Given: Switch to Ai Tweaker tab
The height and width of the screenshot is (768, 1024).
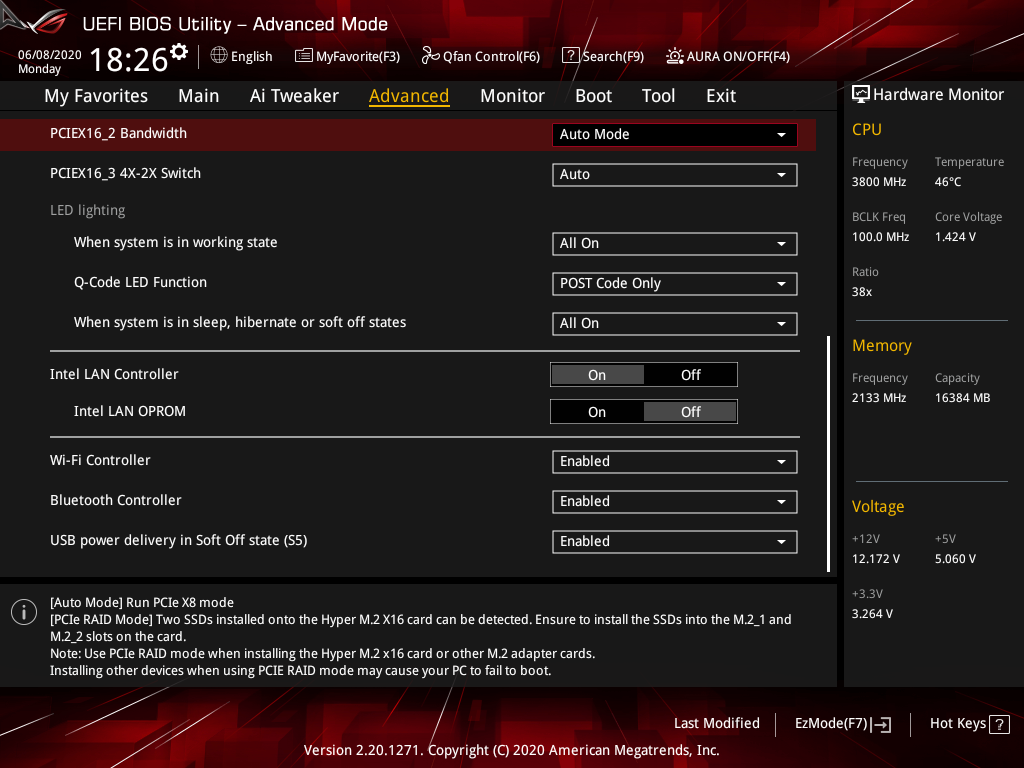Looking at the screenshot, I should (x=294, y=96).
